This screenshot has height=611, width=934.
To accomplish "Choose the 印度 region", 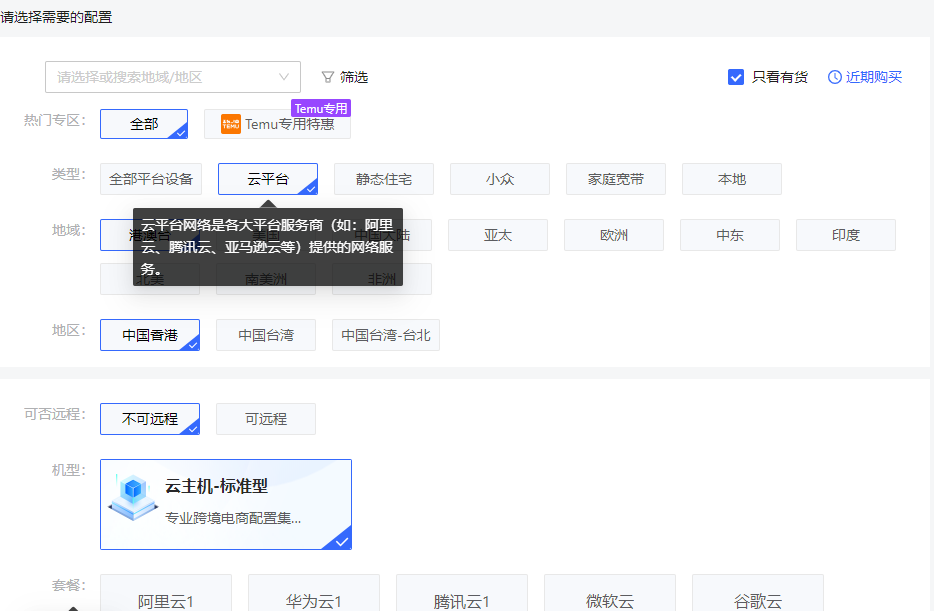I will [x=846, y=235].
